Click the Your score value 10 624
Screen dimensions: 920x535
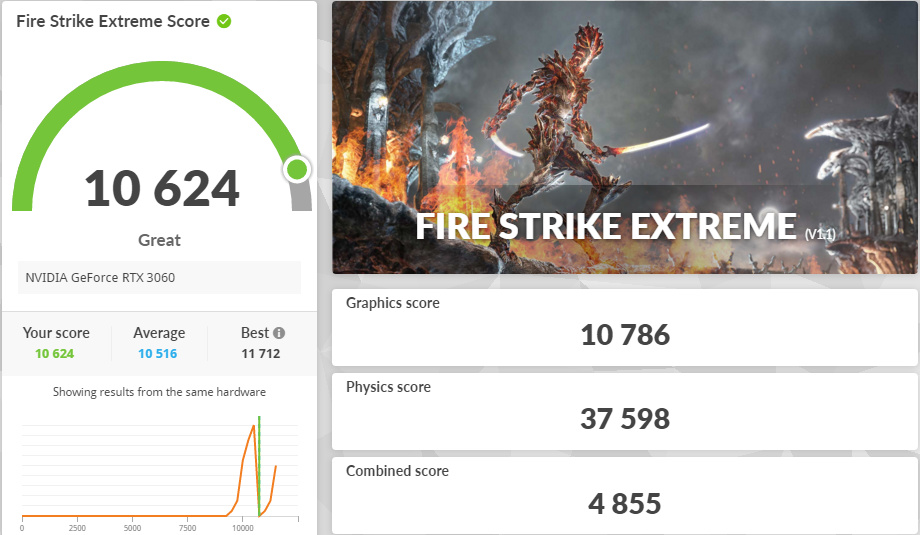55,354
